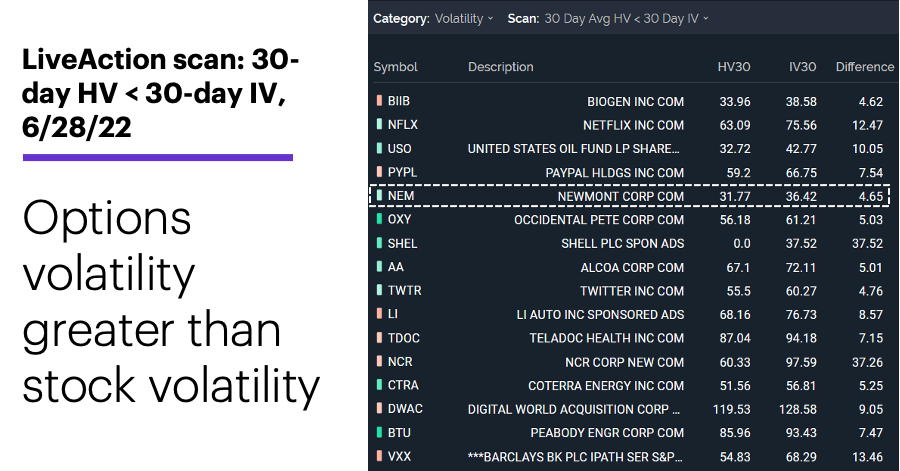Click the green indicator beside OXY
The width and height of the screenshot is (900, 471).
pos(379,219)
